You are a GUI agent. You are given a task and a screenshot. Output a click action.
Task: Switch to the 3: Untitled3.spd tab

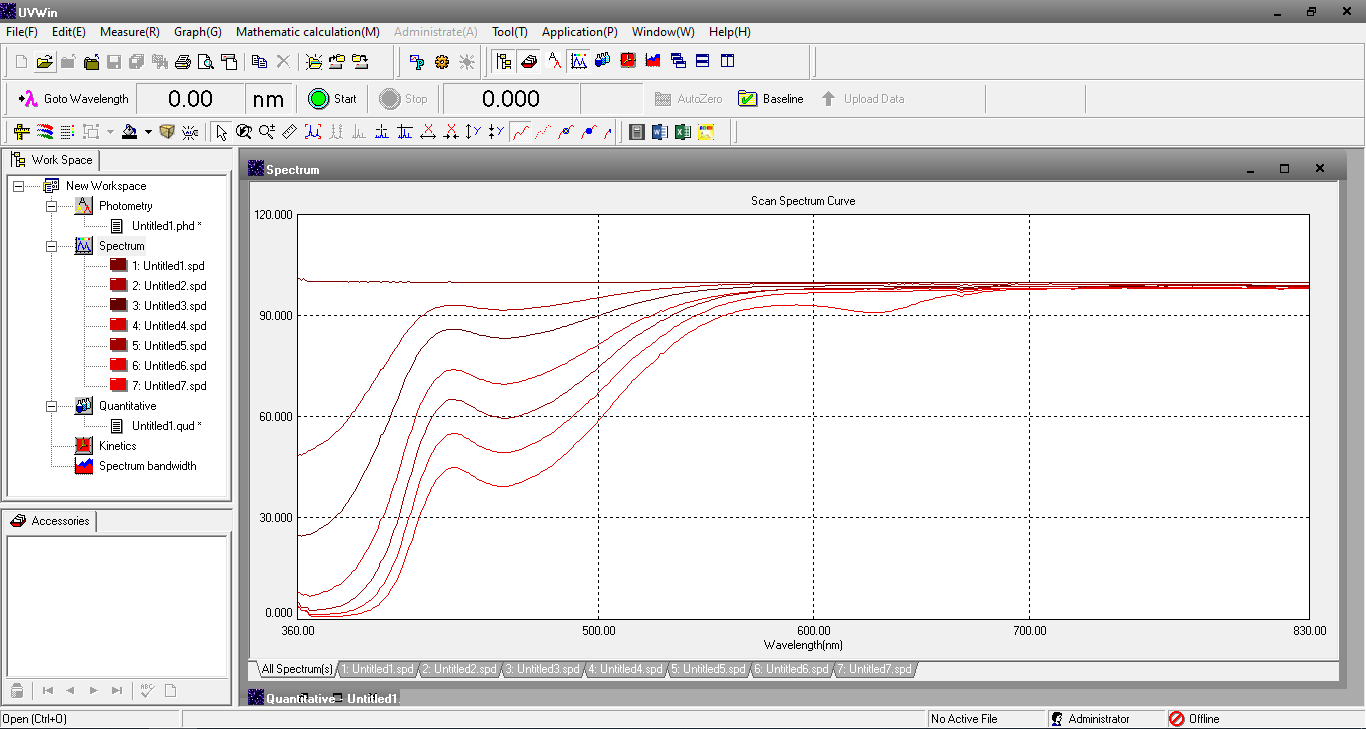click(x=541, y=669)
